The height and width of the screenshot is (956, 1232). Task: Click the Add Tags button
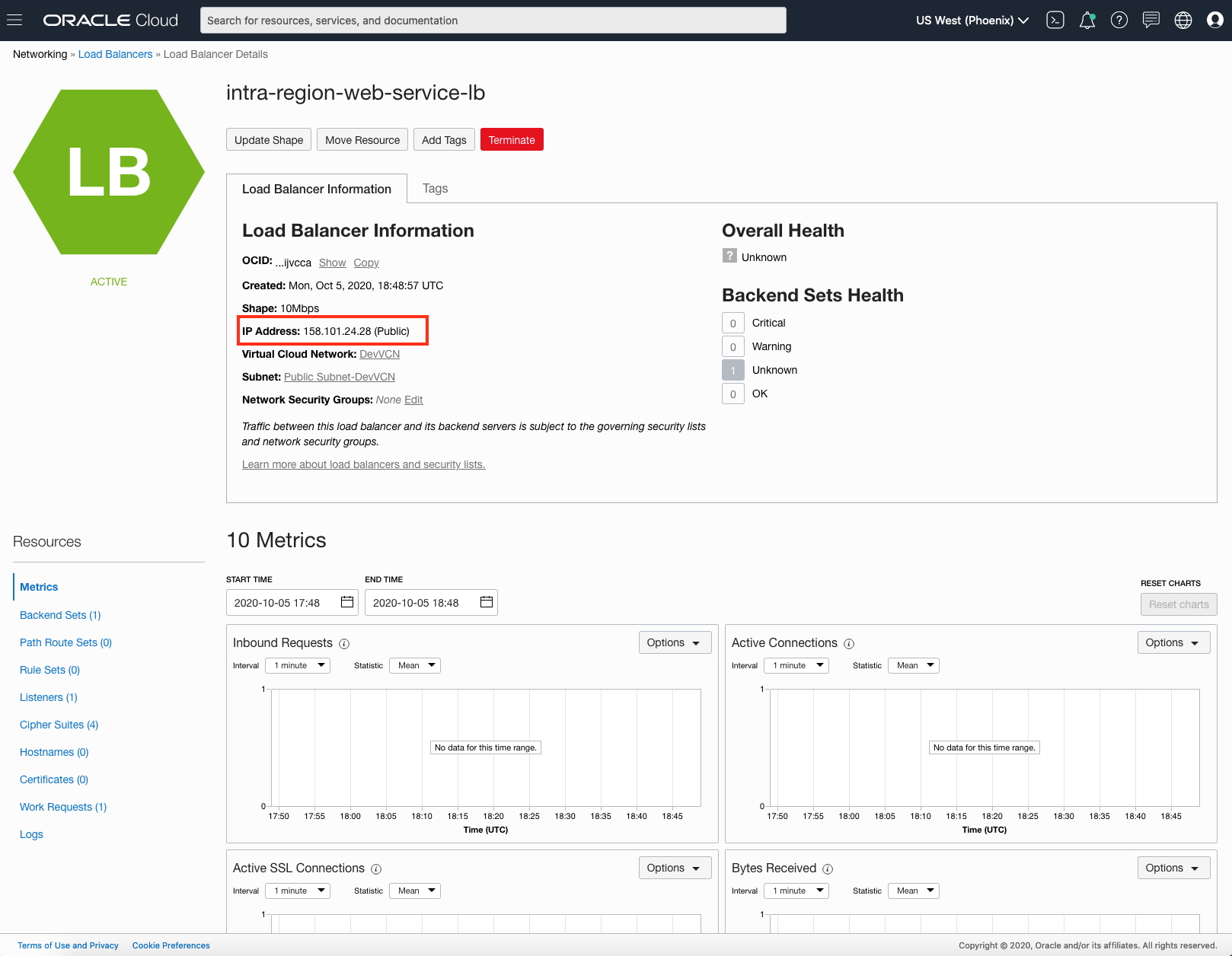coord(444,139)
